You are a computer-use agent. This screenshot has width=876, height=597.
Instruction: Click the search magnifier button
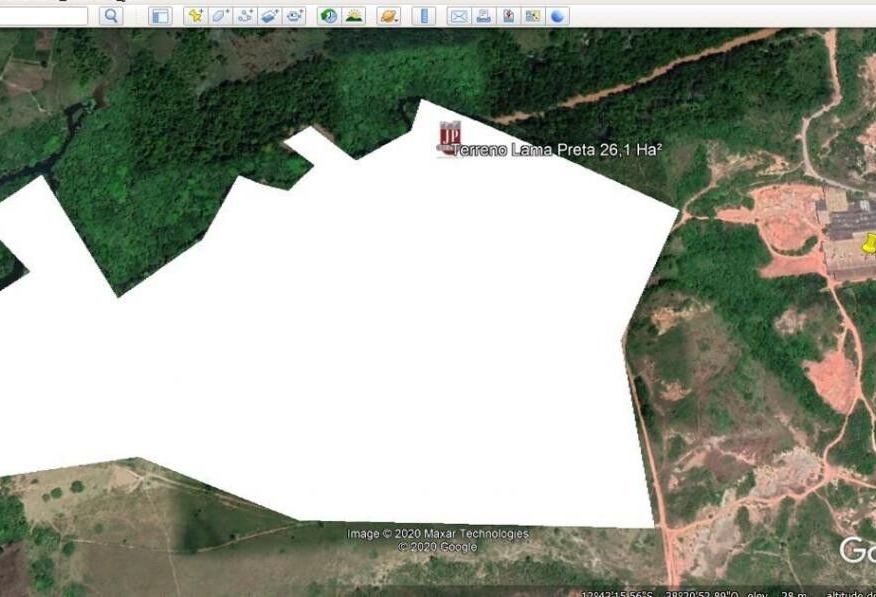(x=111, y=16)
